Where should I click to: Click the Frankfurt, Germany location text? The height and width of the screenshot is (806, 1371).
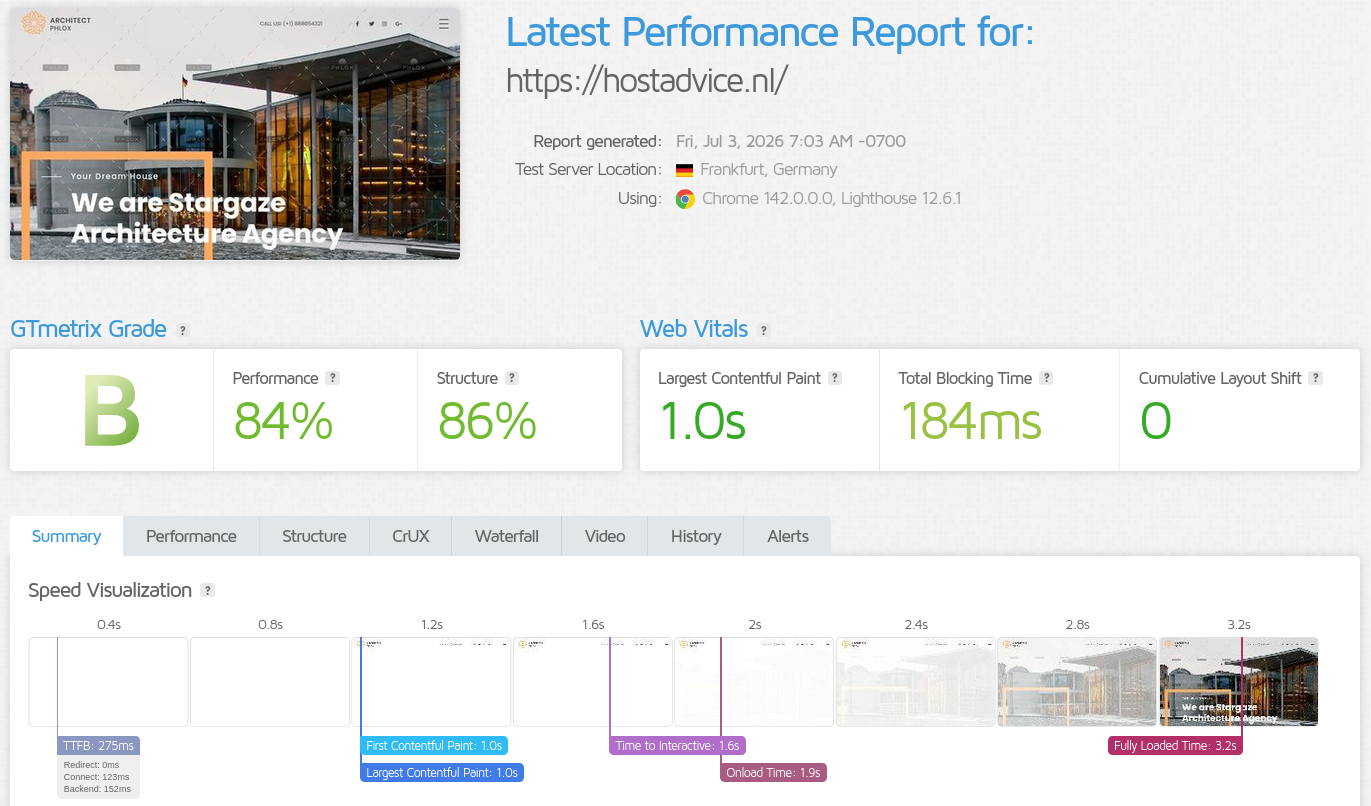coord(769,170)
